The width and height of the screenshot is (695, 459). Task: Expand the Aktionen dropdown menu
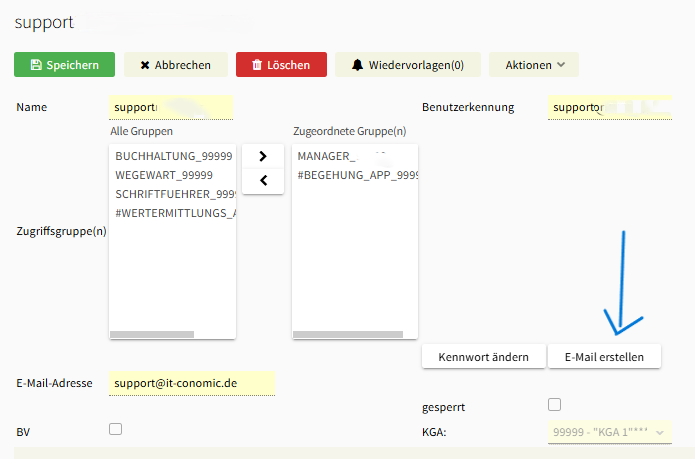coord(534,65)
